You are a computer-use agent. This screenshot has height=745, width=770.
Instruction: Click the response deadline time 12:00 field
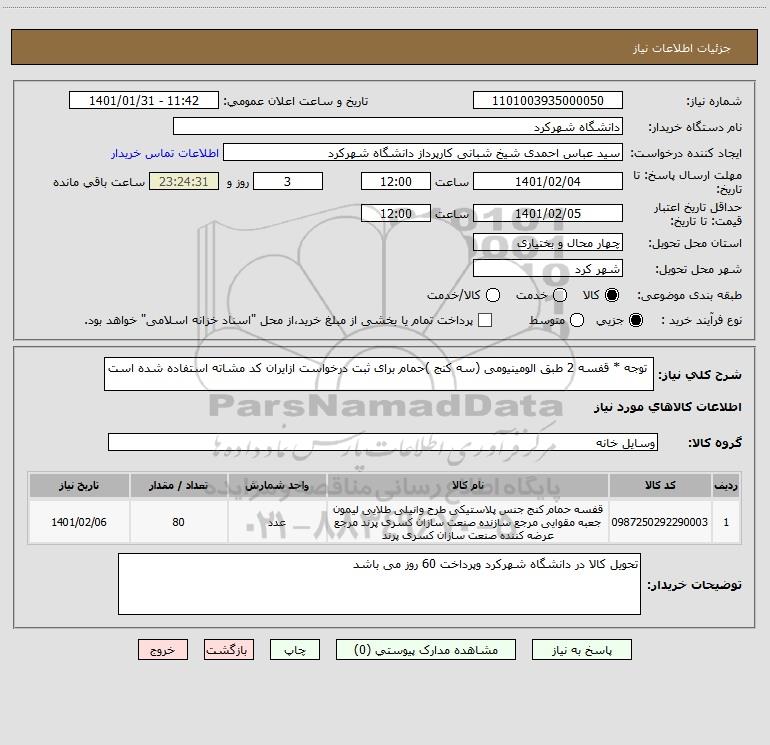[396, 181]
